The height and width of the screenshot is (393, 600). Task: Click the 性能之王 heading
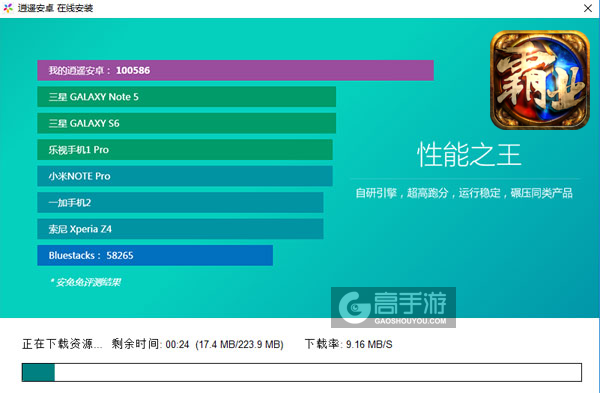469,155
